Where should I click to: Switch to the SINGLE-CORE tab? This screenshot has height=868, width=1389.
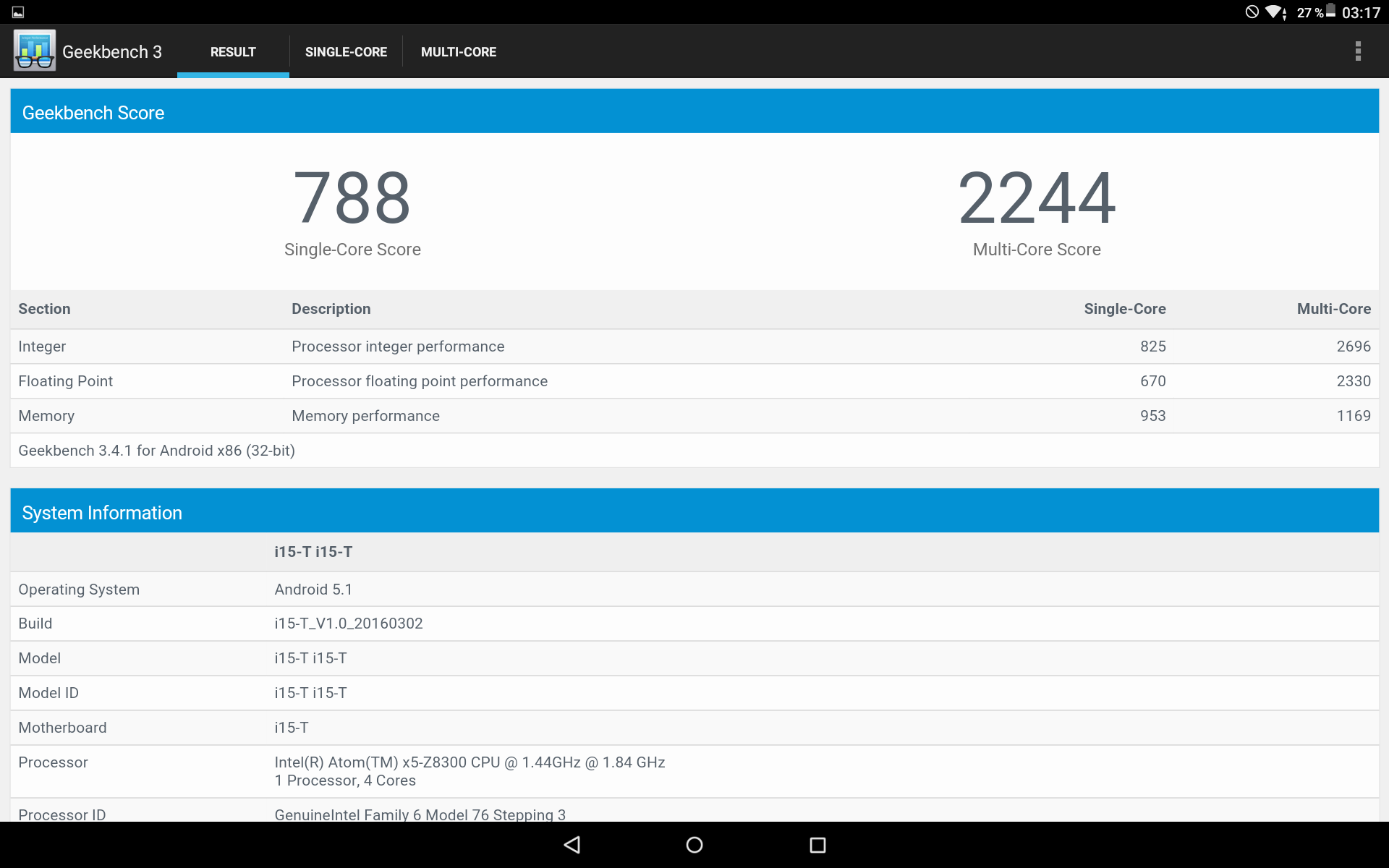tap(346, 52)
